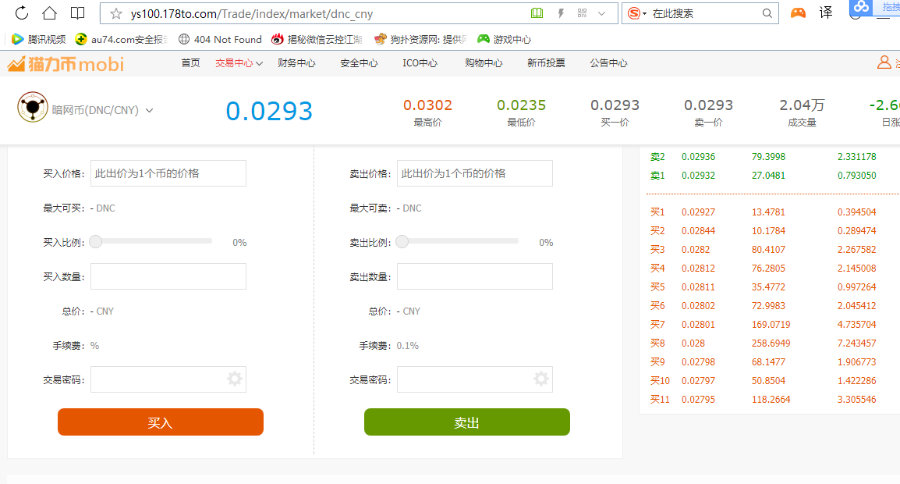Click the user account icon
The width and height of the screenshot is (900, 484).
pos(884,62)
